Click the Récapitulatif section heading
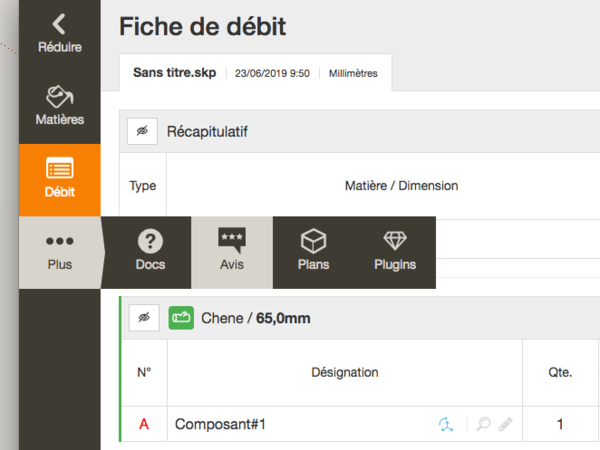The width and height of the screenshot is (600, 450). pyautogui.click(x=207, y=131)
